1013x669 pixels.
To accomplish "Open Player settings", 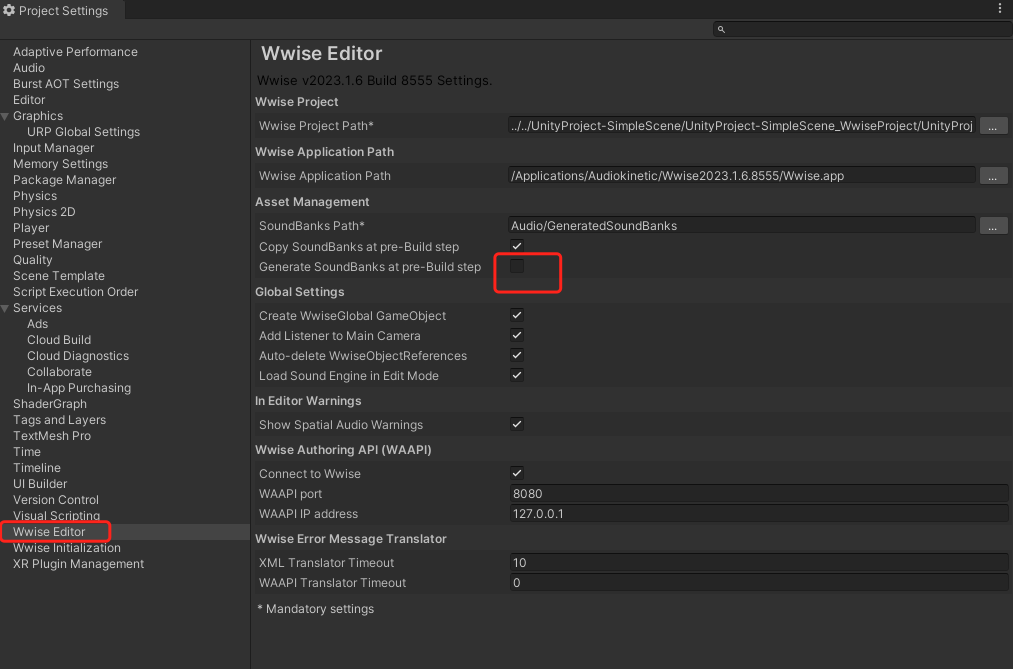I will 31,228.
